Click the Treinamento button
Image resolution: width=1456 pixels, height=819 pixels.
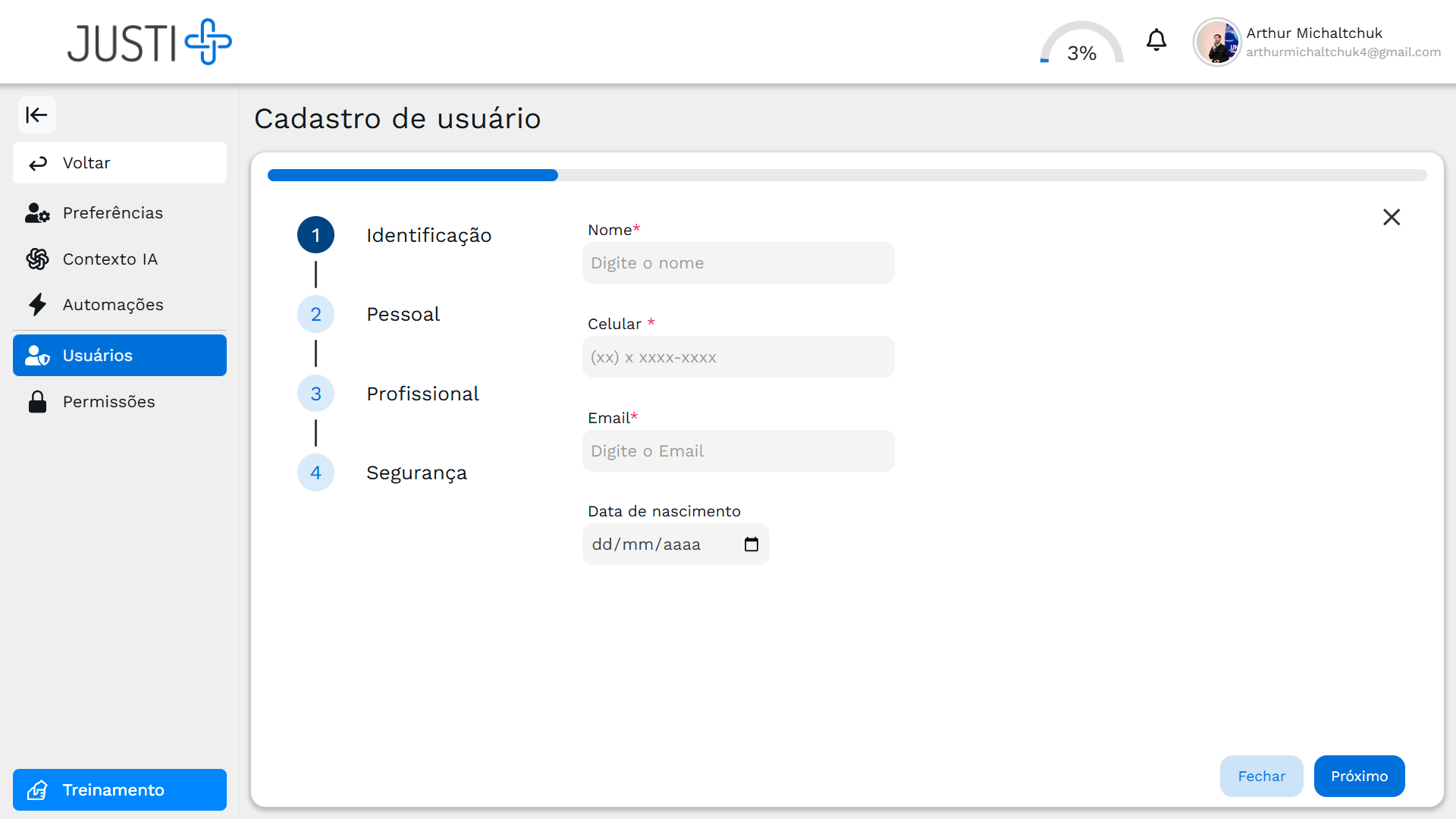(120, 790)
